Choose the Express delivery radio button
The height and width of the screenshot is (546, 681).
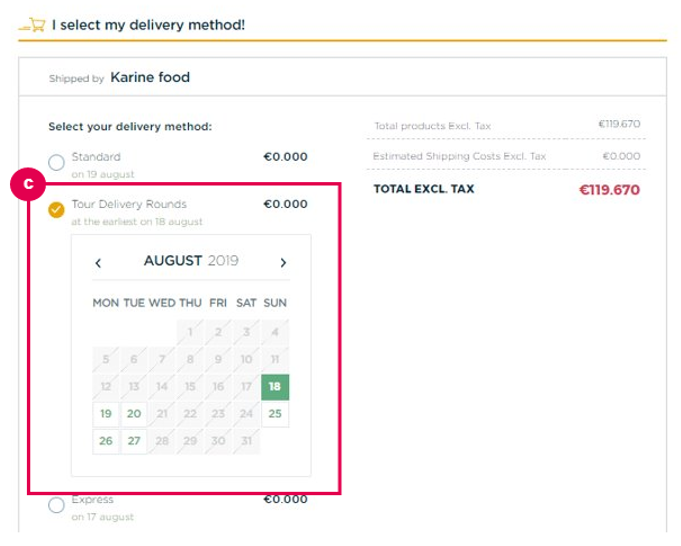(x=56, y=505)
